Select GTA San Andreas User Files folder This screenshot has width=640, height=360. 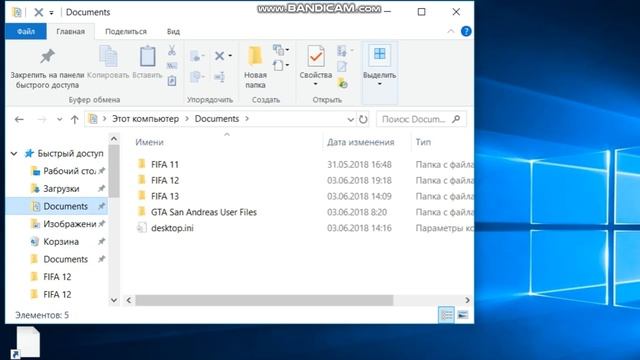coord(204,212)
